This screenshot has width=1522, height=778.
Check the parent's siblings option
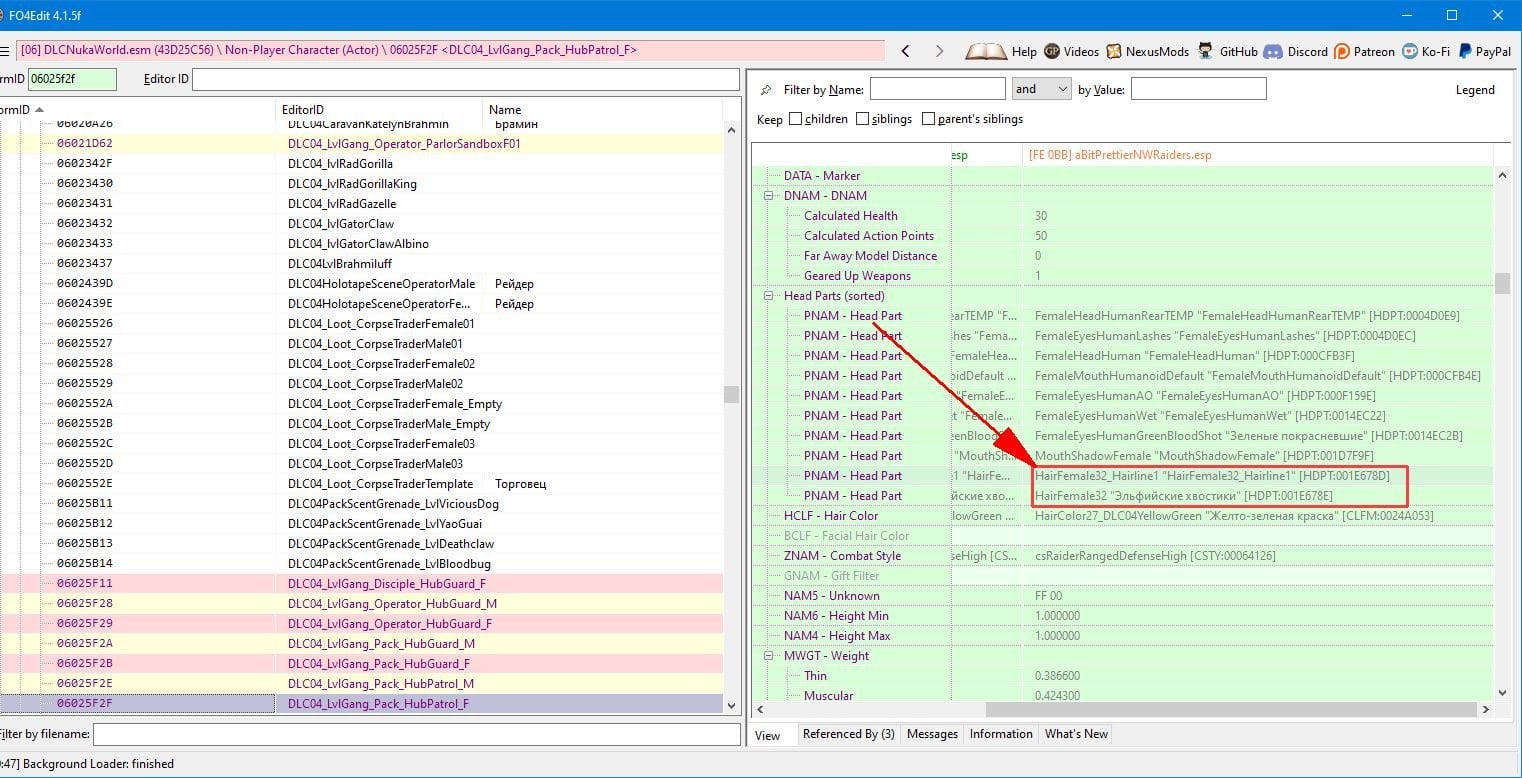click(x=928, y=119)
